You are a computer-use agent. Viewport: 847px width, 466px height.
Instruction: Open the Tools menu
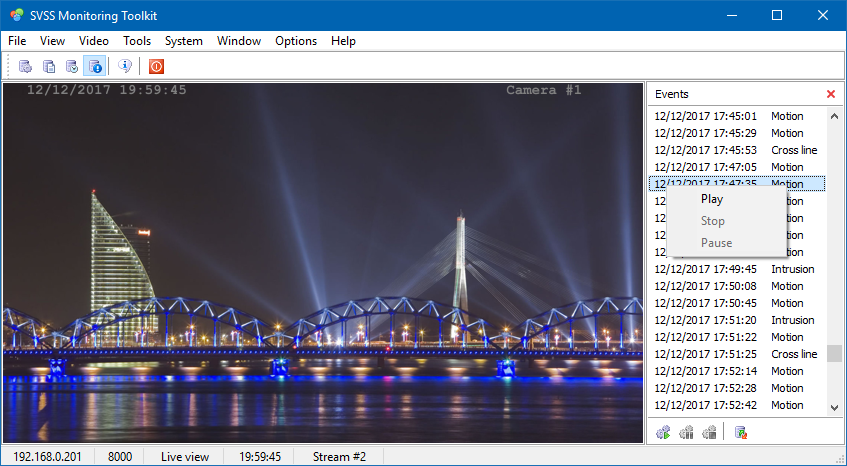click(137, 41)
